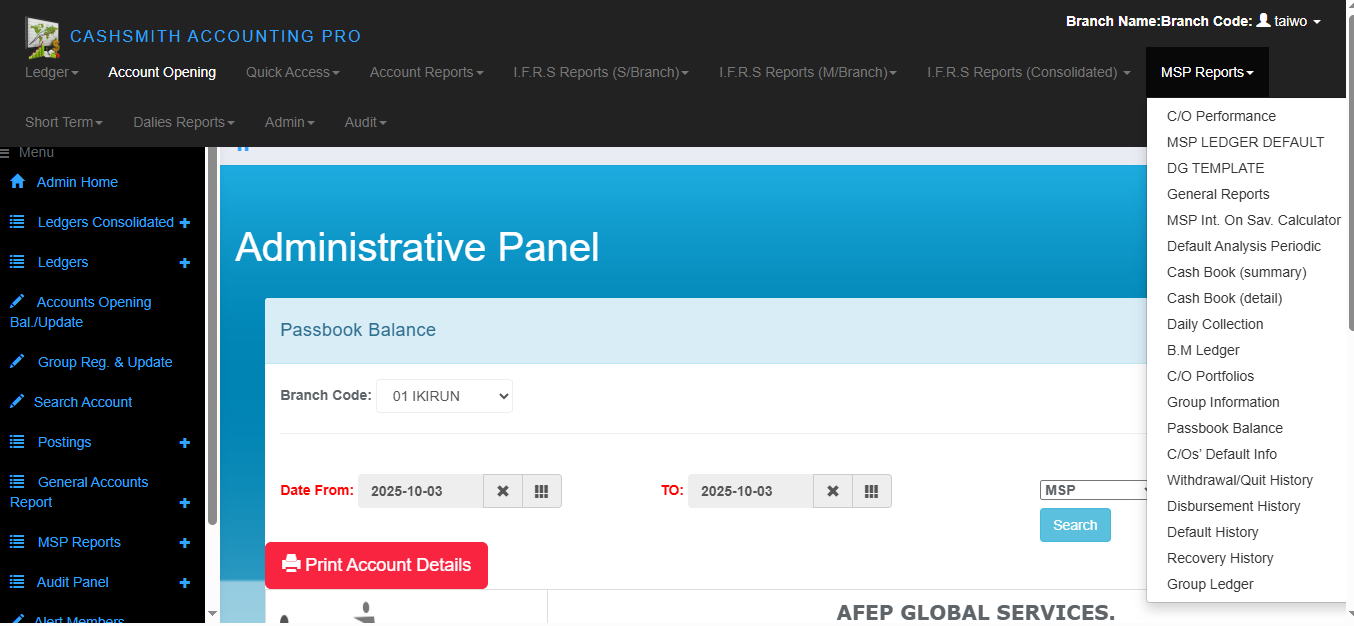Click the Admin Home house icon
This screenshot has width=1354, height=626.
coord(17,182)
